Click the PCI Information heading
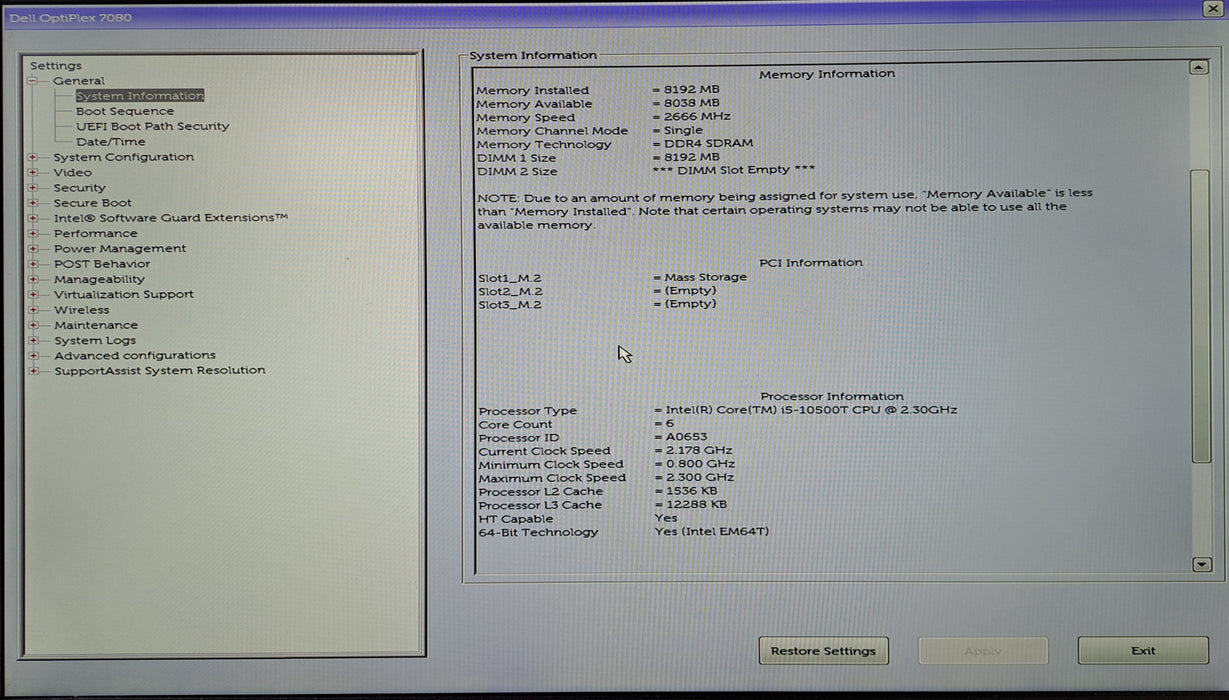The height and width of the screenshot is (700, 1229). point(811,263)
